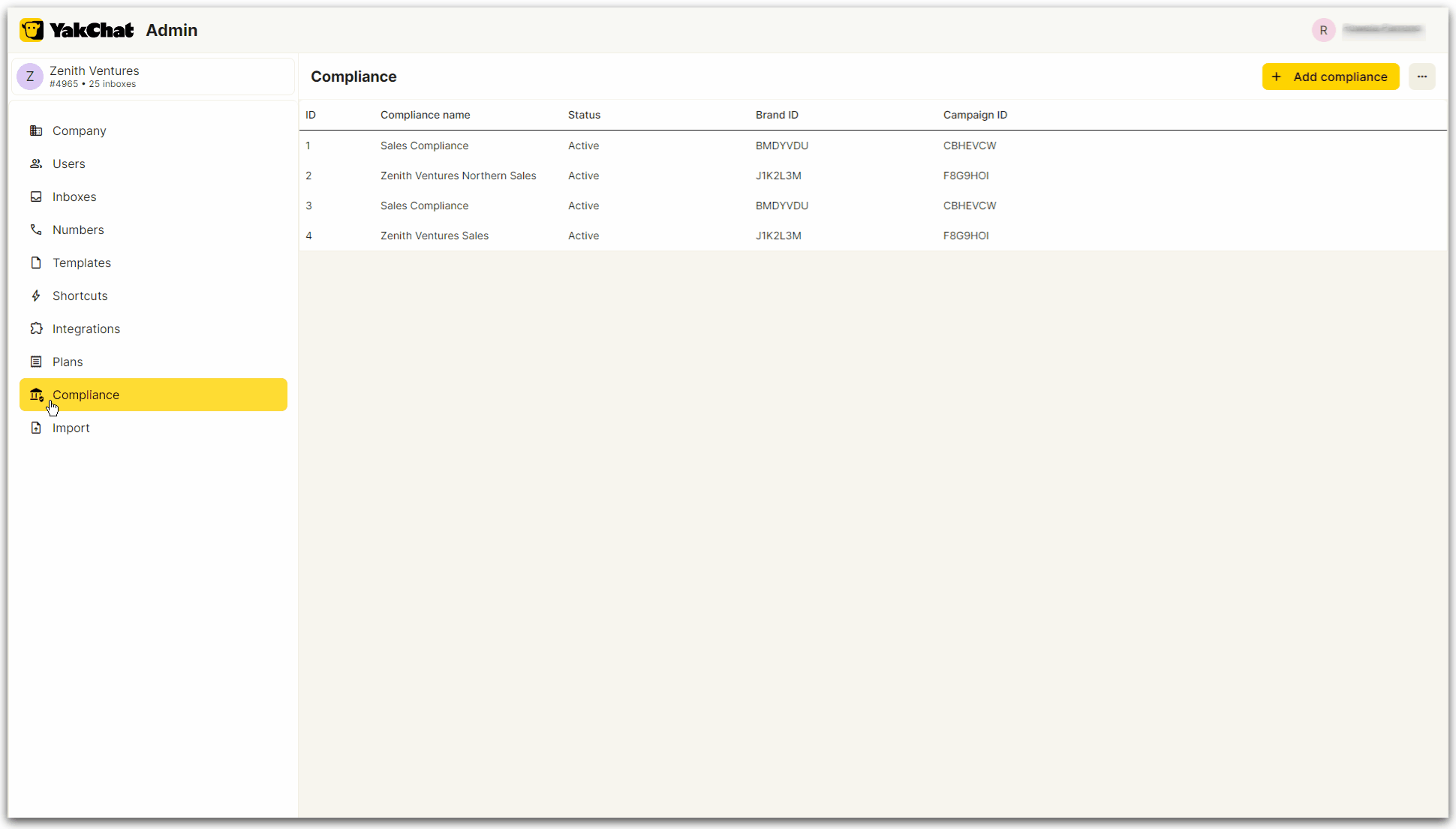Click the Shortcuts lightning bolt icon
Screen dimensions: 1456x829
point(36,296)
